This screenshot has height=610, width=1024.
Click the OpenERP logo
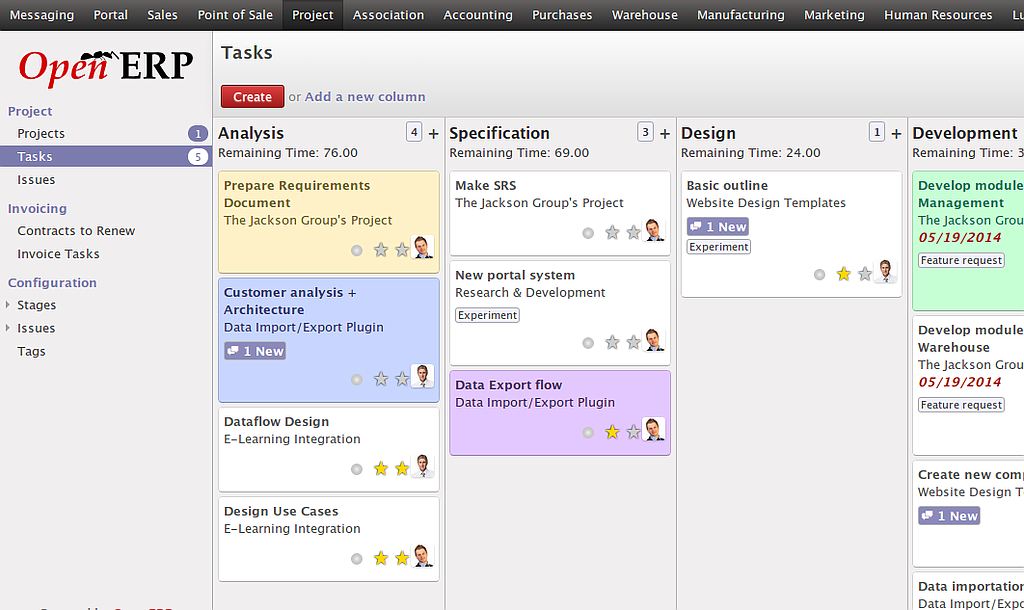106,67
